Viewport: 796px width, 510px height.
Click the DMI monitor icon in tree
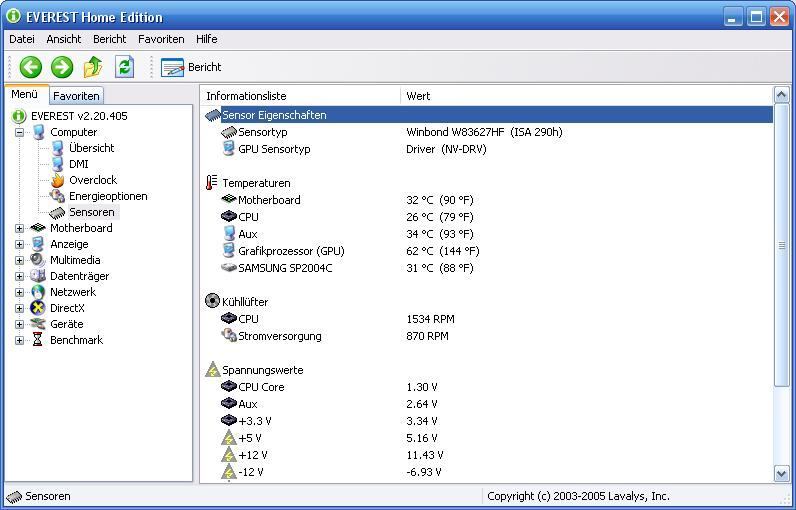[57, 164]
